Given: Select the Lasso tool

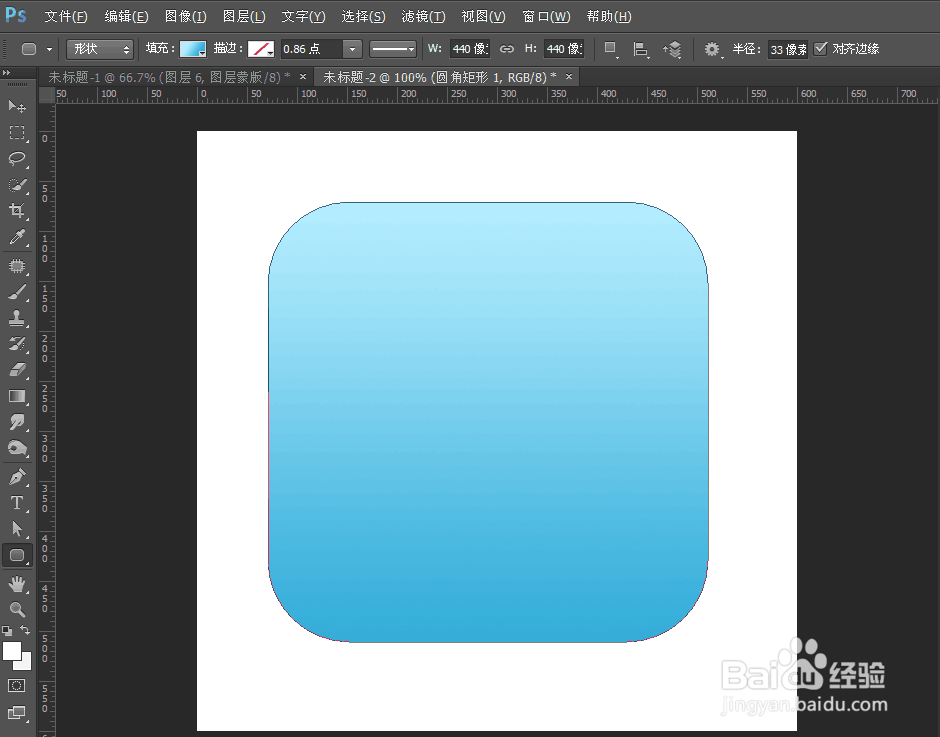Looking at the screenshot, I should point(17,158).
